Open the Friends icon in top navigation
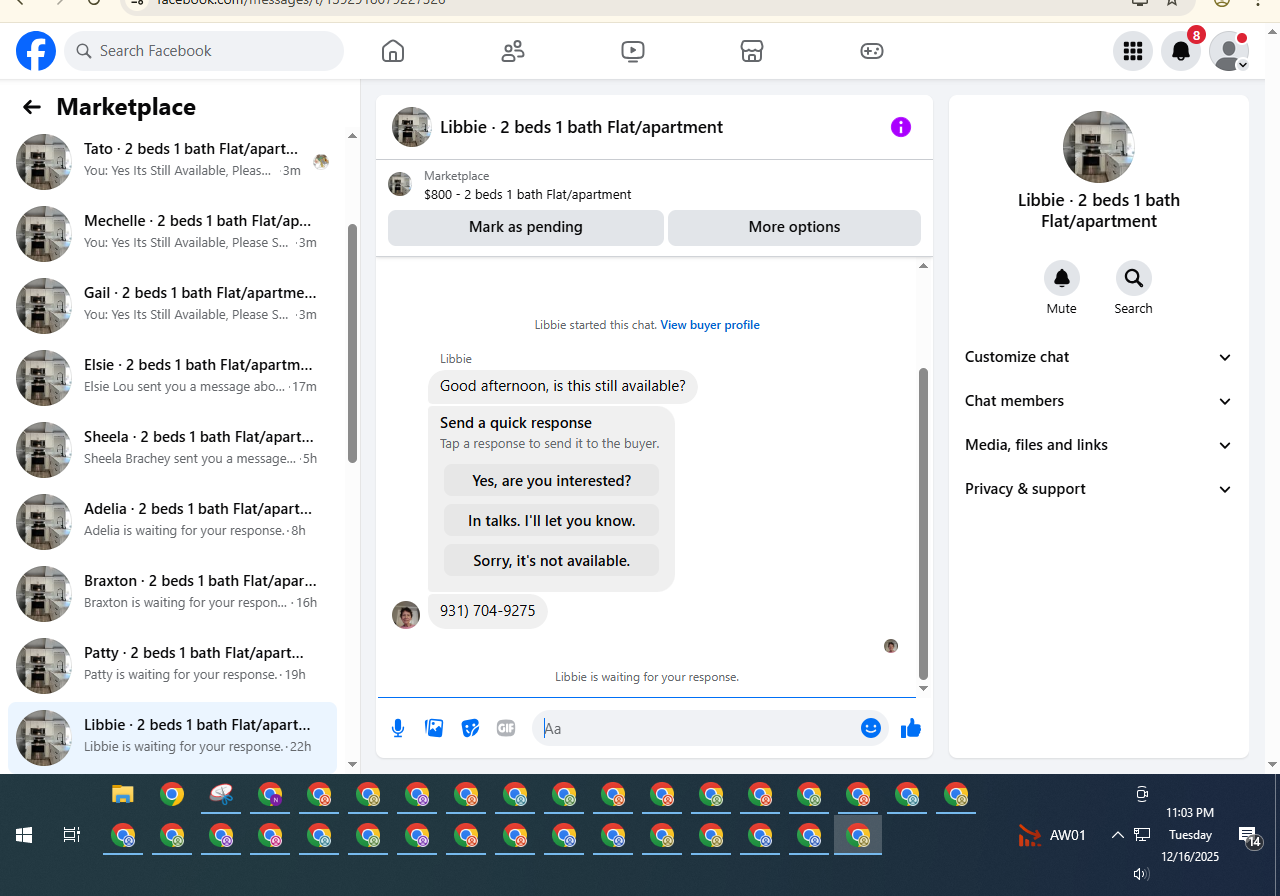The width and height of the screenshot is (1280, 896). pos(513,51)
